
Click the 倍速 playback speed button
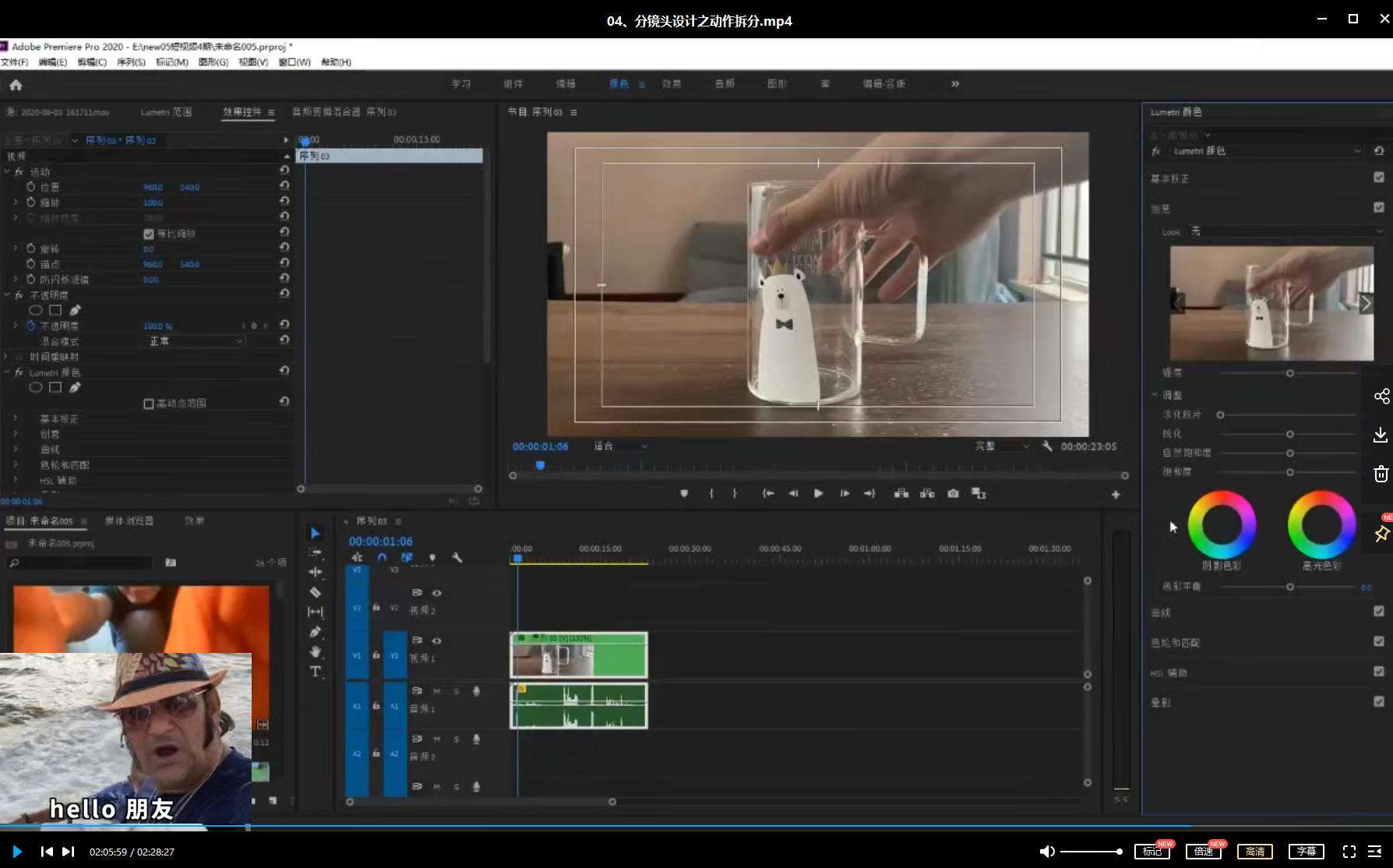point(1204,852)
